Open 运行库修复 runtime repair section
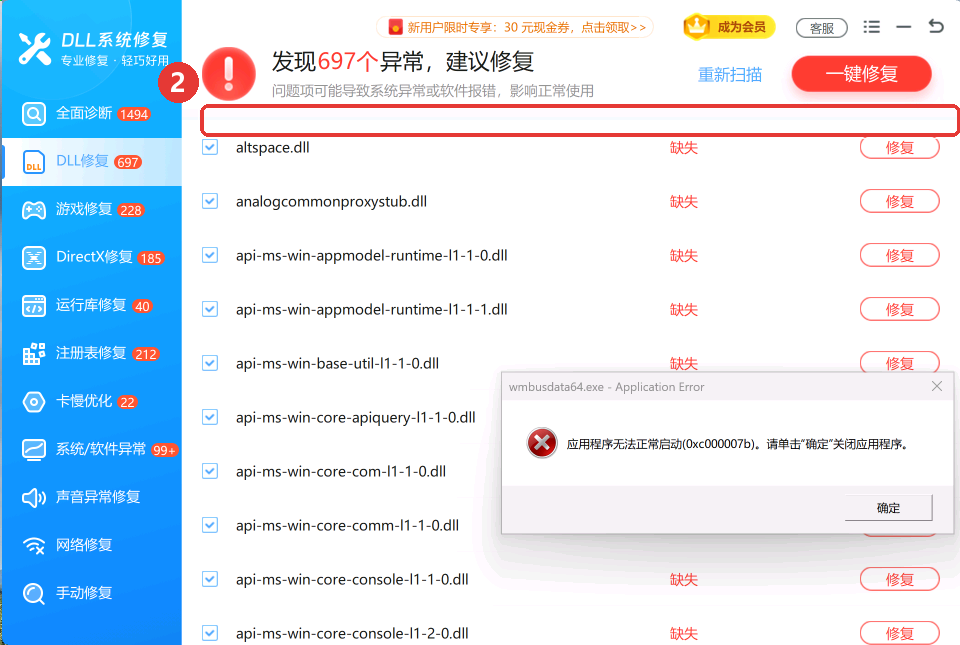The height and width of the screenshot is (645, 960). pos(92,305)
